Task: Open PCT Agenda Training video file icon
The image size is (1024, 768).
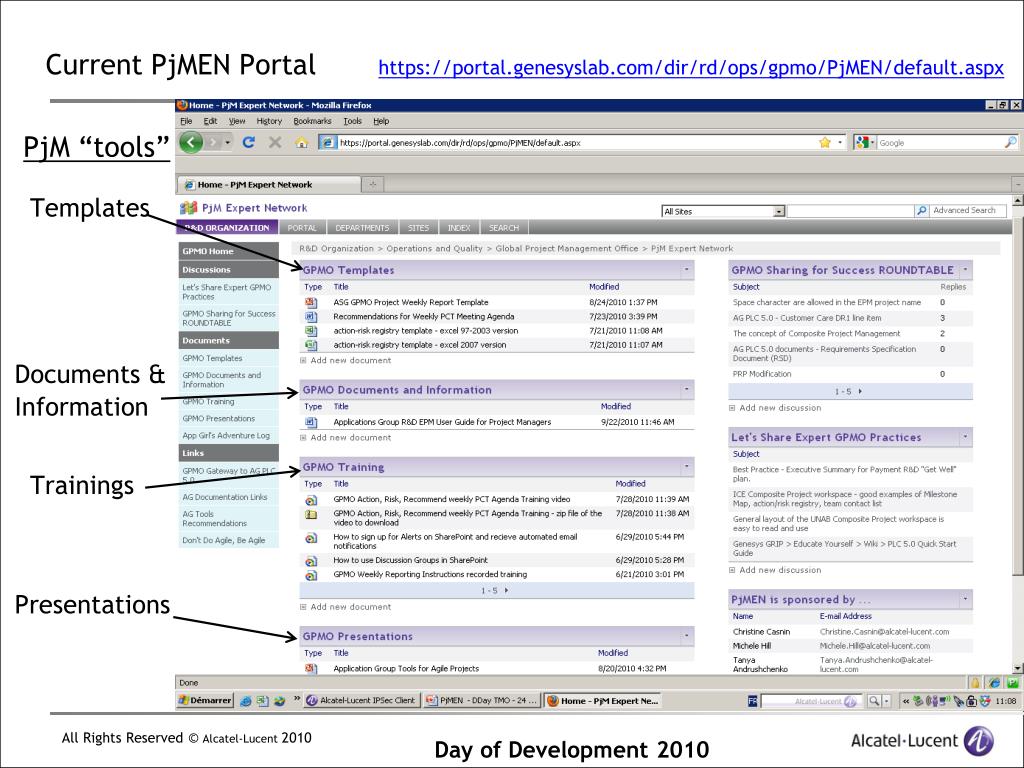Action: (x=311, y=500)
